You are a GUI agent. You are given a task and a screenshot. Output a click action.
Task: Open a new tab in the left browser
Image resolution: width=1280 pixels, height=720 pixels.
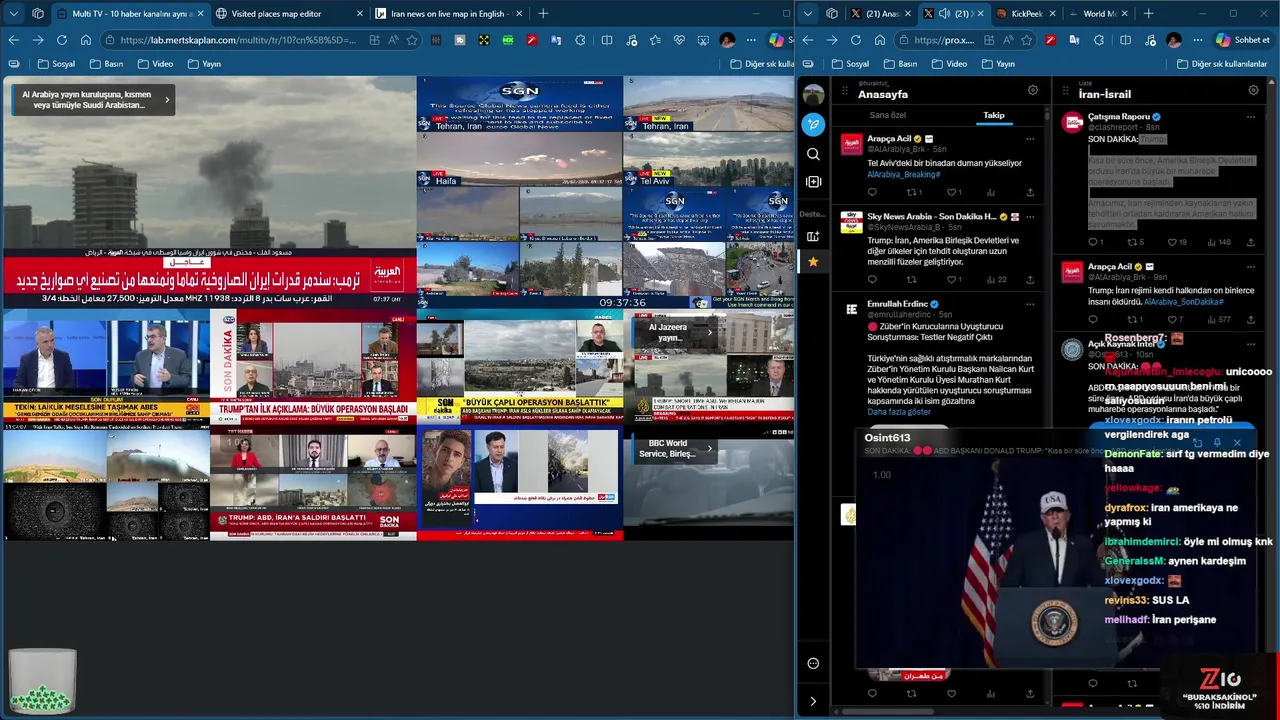click(x=543, y=14)
